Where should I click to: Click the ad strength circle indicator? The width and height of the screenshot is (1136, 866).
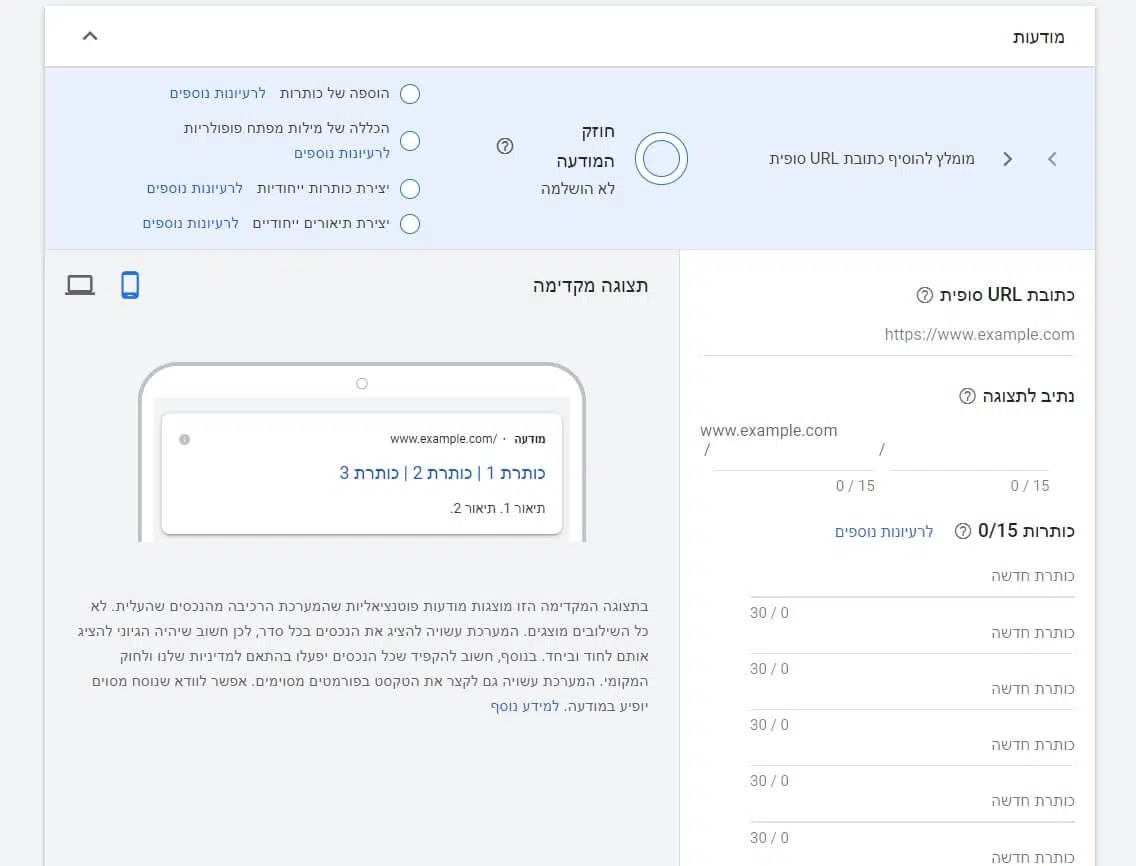661,158
